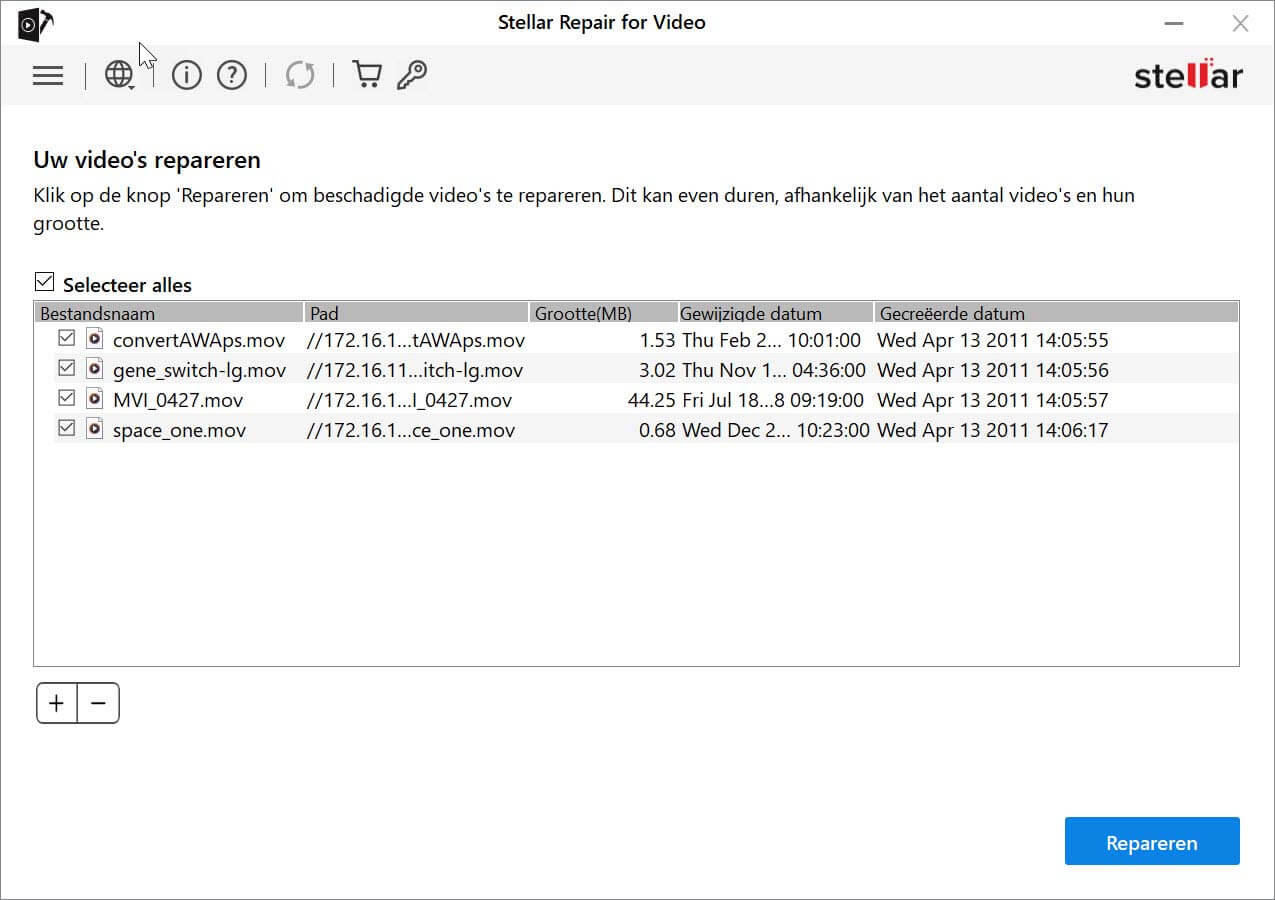Click path //172.16.1...l_0427.mov

pyautogui.click(x=410, y=400)
